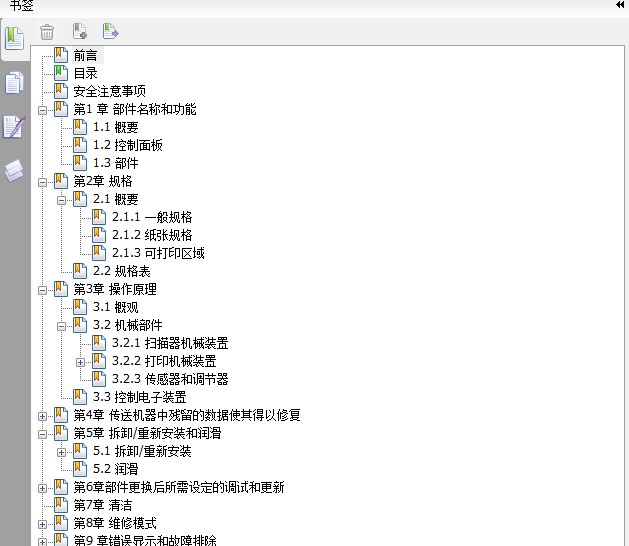
Task: Go to 3.3 控制电子装置 bookmark
Action: click(x=140, y=397)
